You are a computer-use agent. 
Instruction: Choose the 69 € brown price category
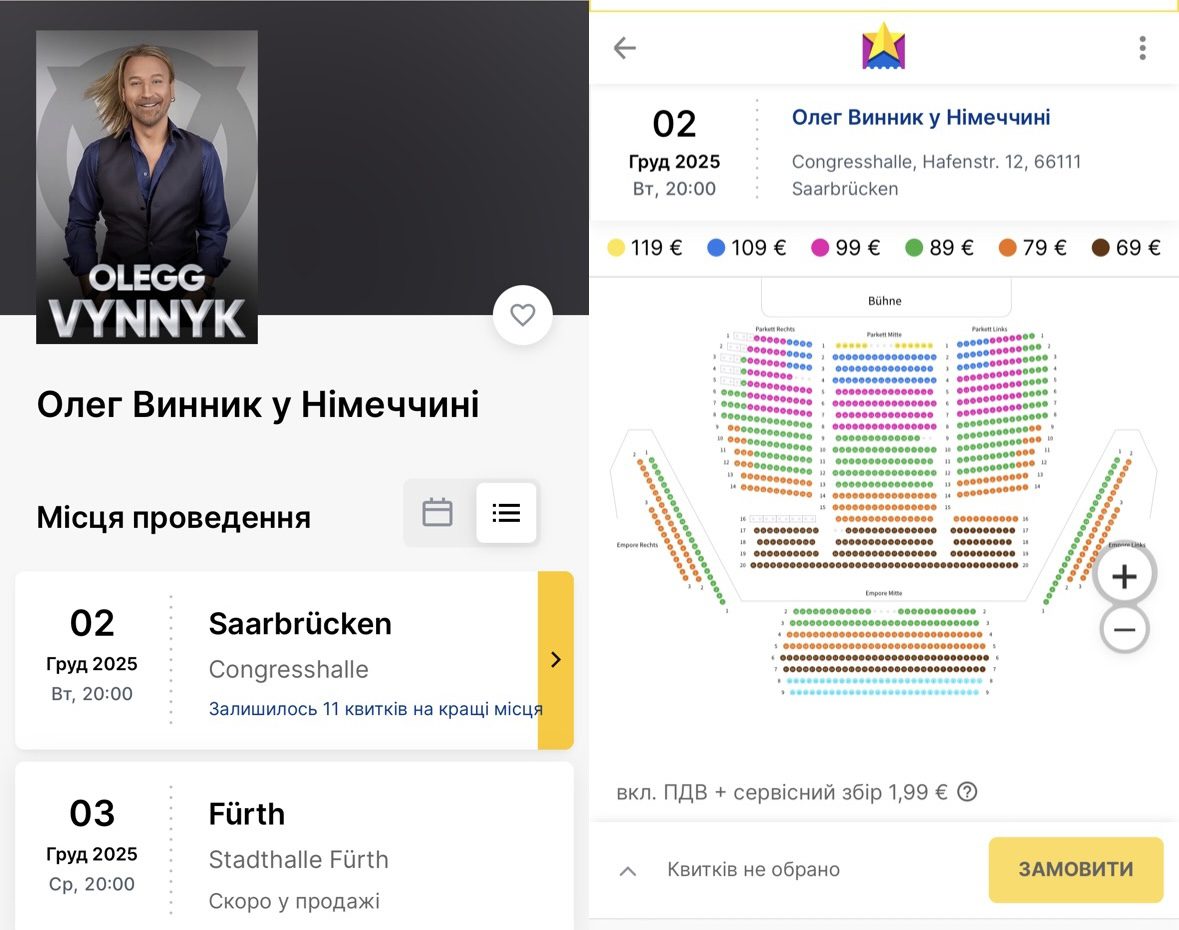click(1125, 248)
